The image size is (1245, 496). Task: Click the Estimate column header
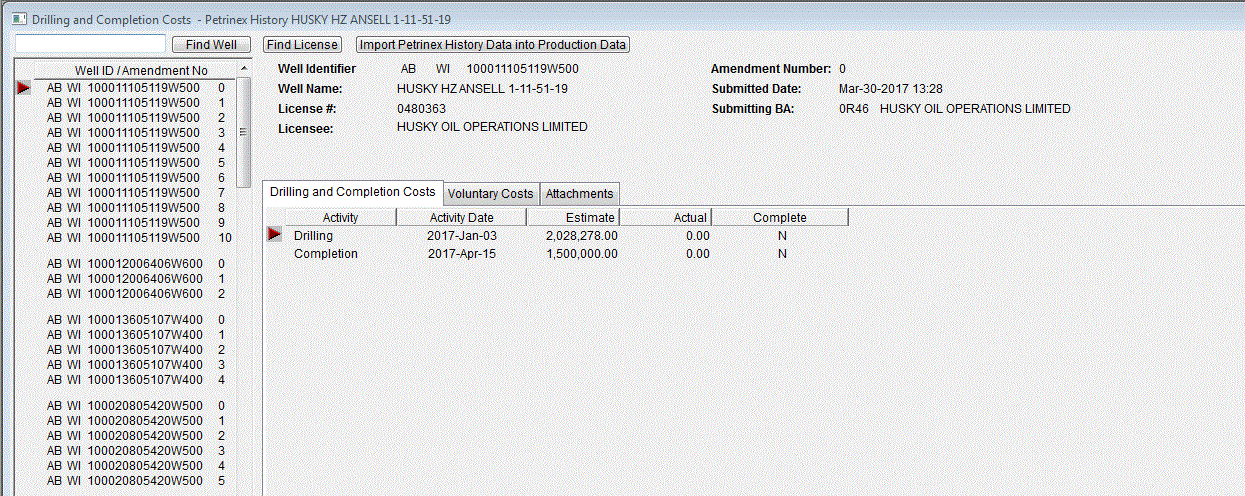coord(572,217)
